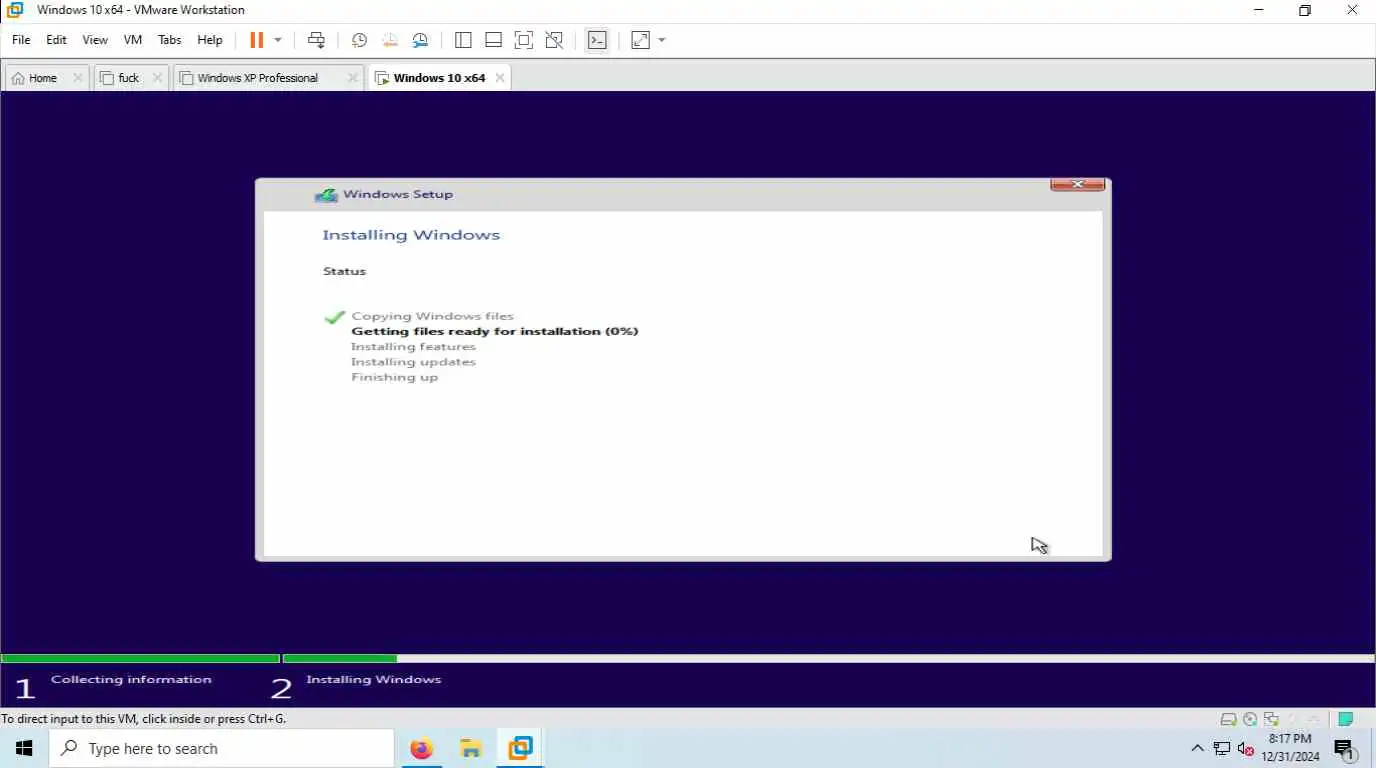Open the snapshot manager icon
The width and height of the screenshot is (1376, 768).
tap(420, 40)
